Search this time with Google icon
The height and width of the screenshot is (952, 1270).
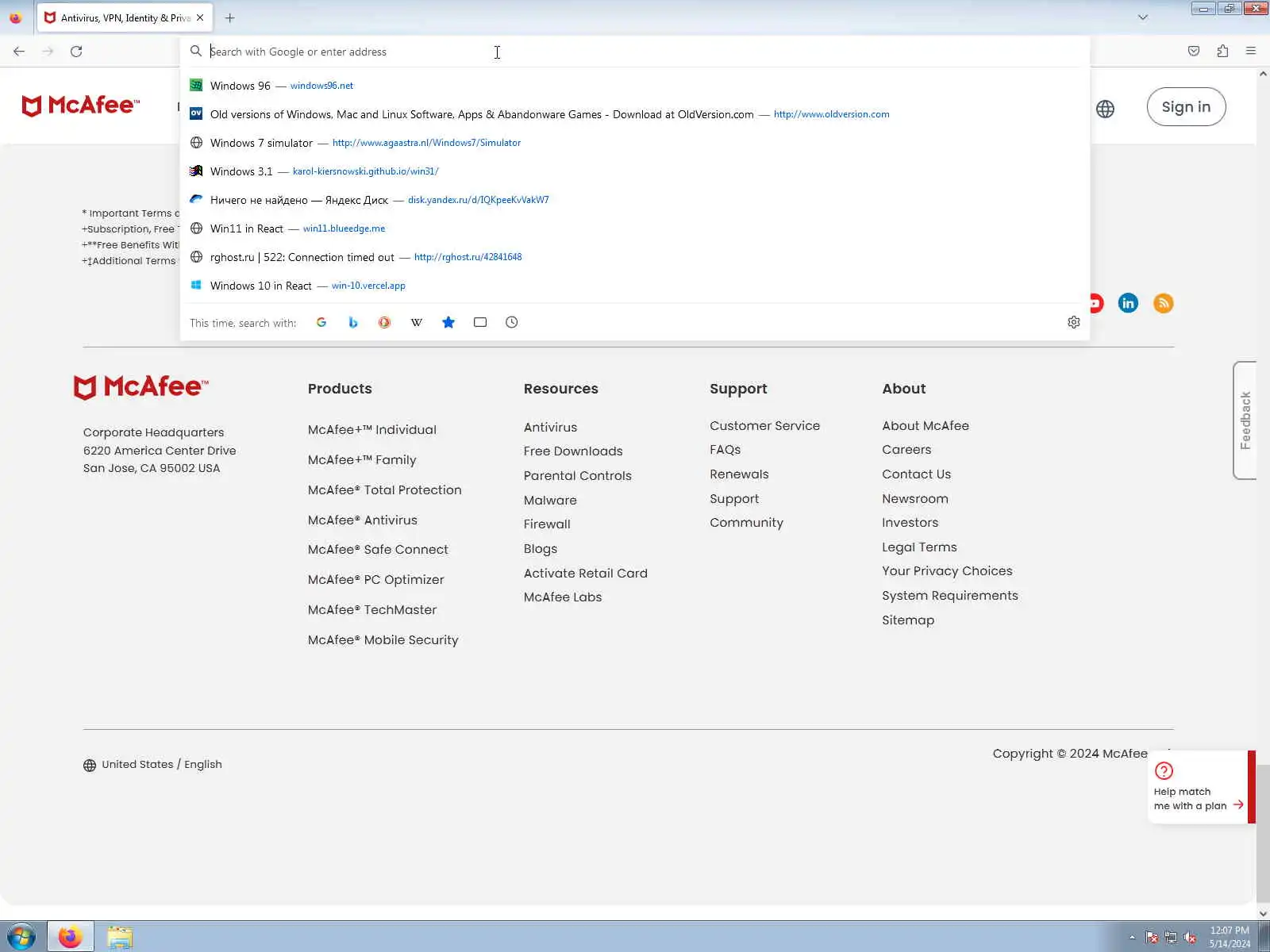tap(321, 322)
